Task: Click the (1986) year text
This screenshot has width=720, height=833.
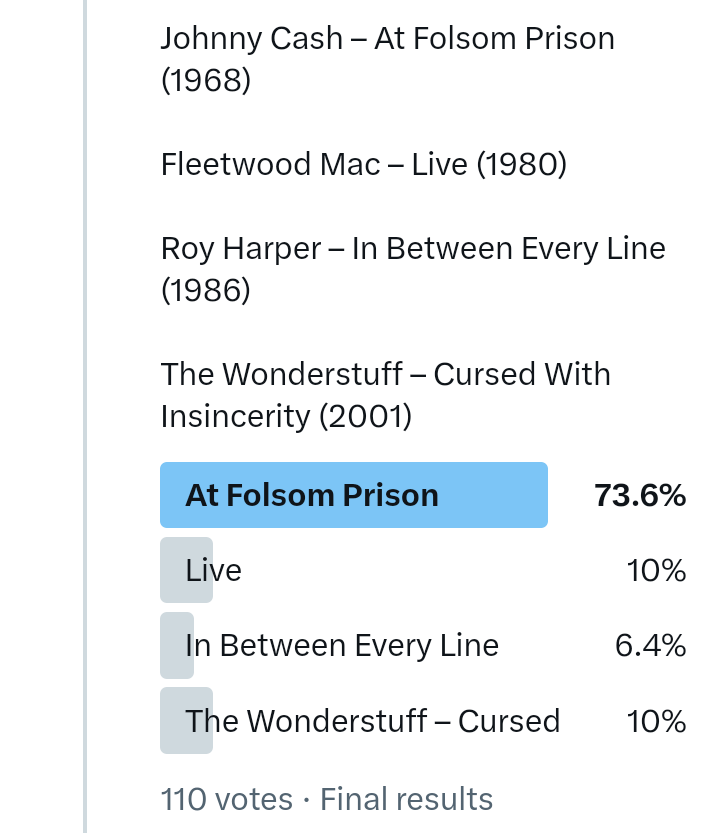Action: (205, 291)
